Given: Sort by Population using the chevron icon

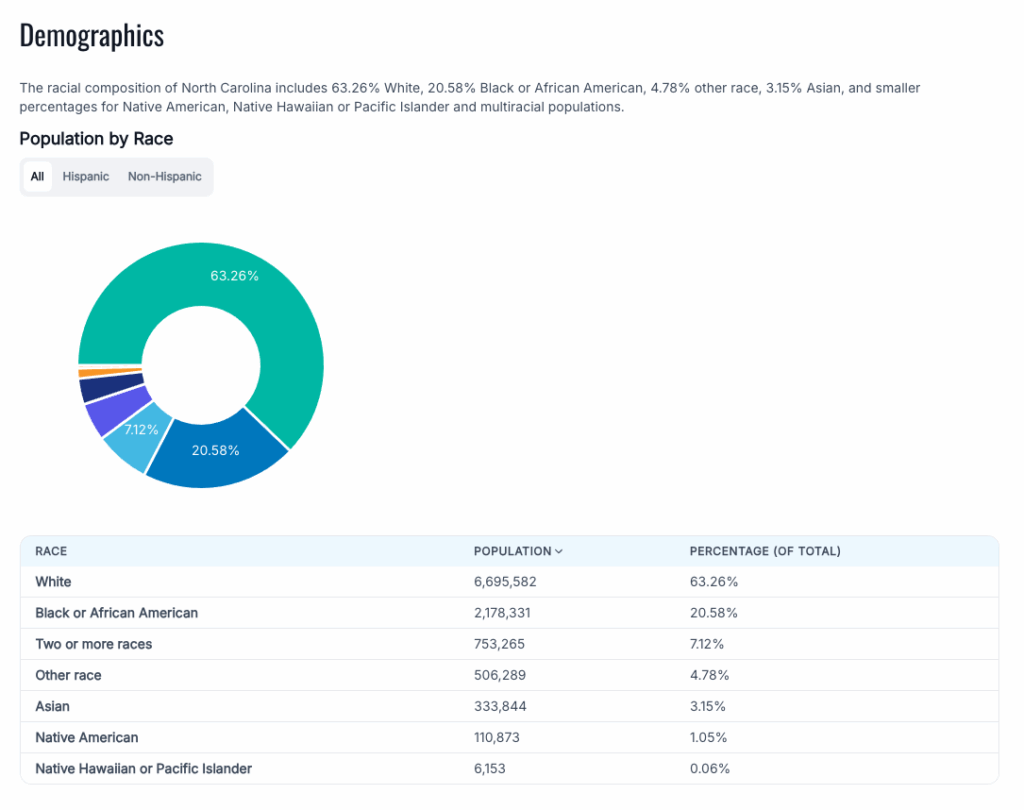Looking at the screenshot, I should point(559,552).
